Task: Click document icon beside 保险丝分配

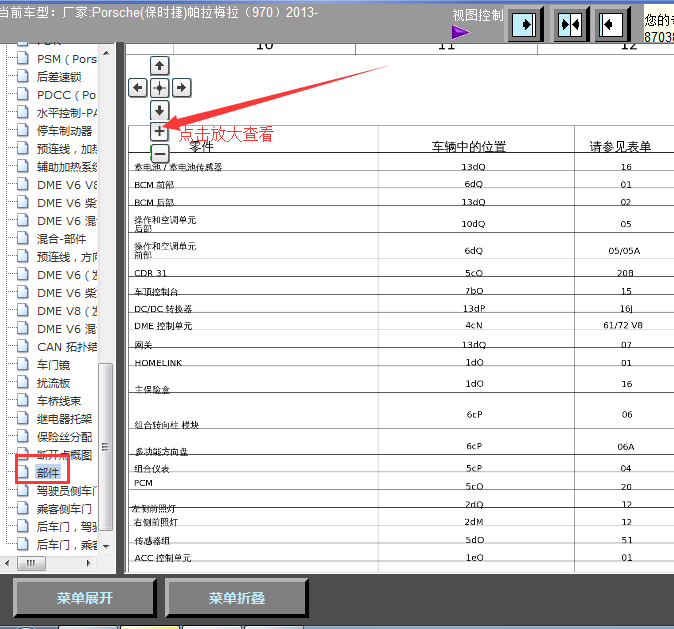Action: 23,436
